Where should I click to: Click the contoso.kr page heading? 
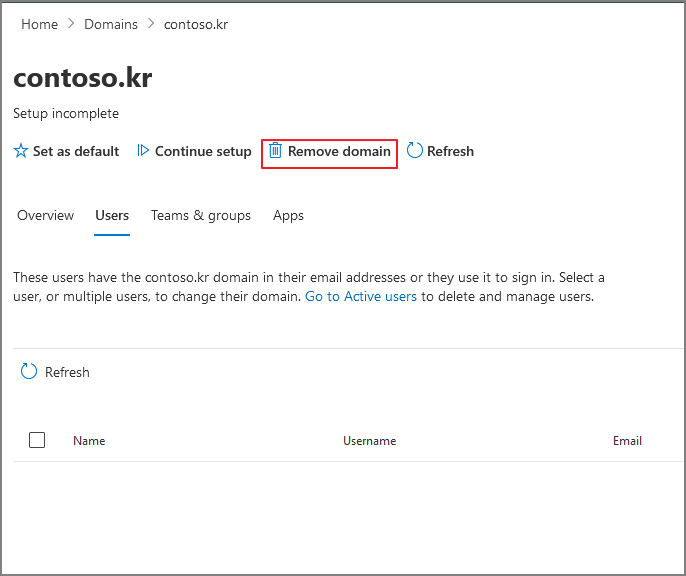83,78
